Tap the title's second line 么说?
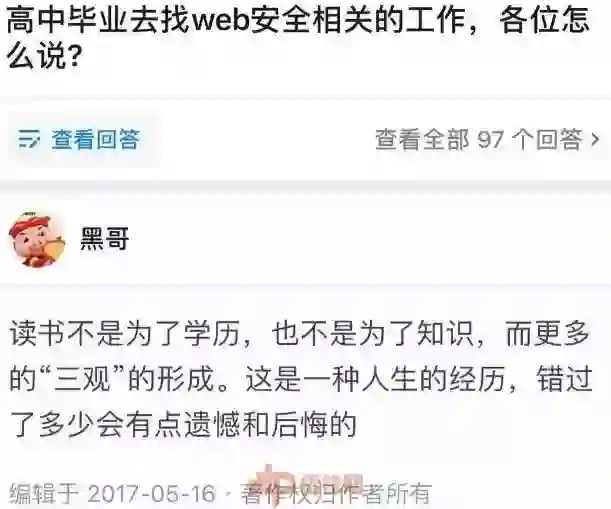Image resolution: width=611 pixels, height=509 pixels. (x=44, y=58)
